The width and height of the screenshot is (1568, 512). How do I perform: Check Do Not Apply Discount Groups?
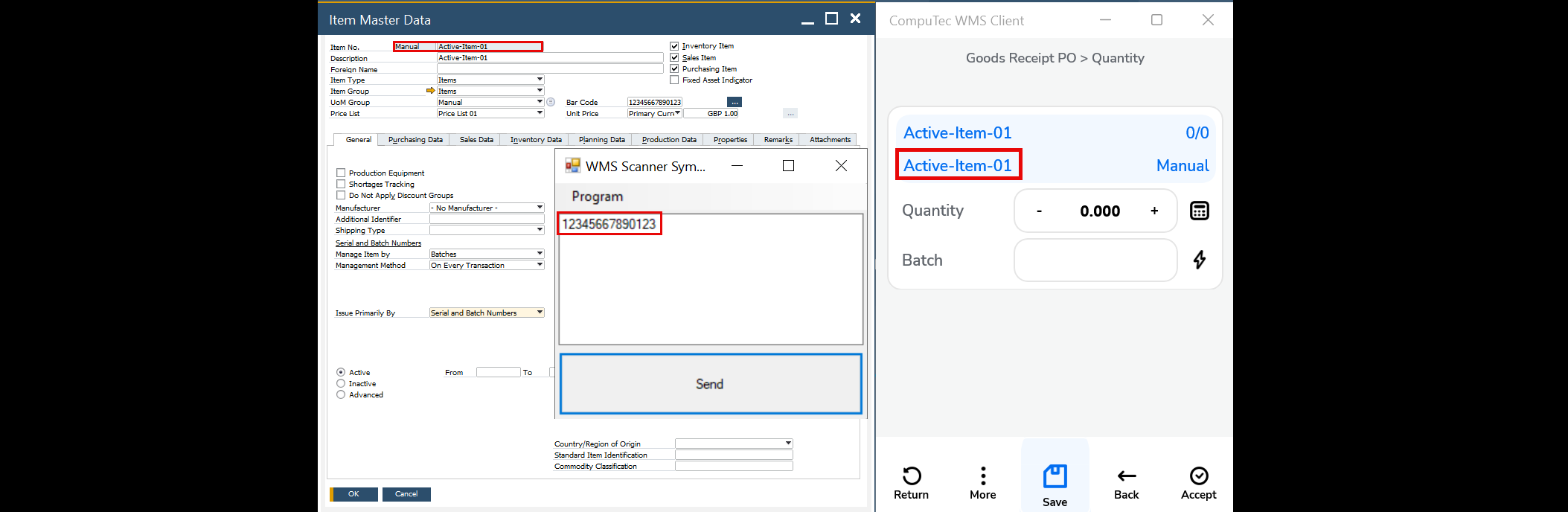pyautogui.click(x=341, y=195)
